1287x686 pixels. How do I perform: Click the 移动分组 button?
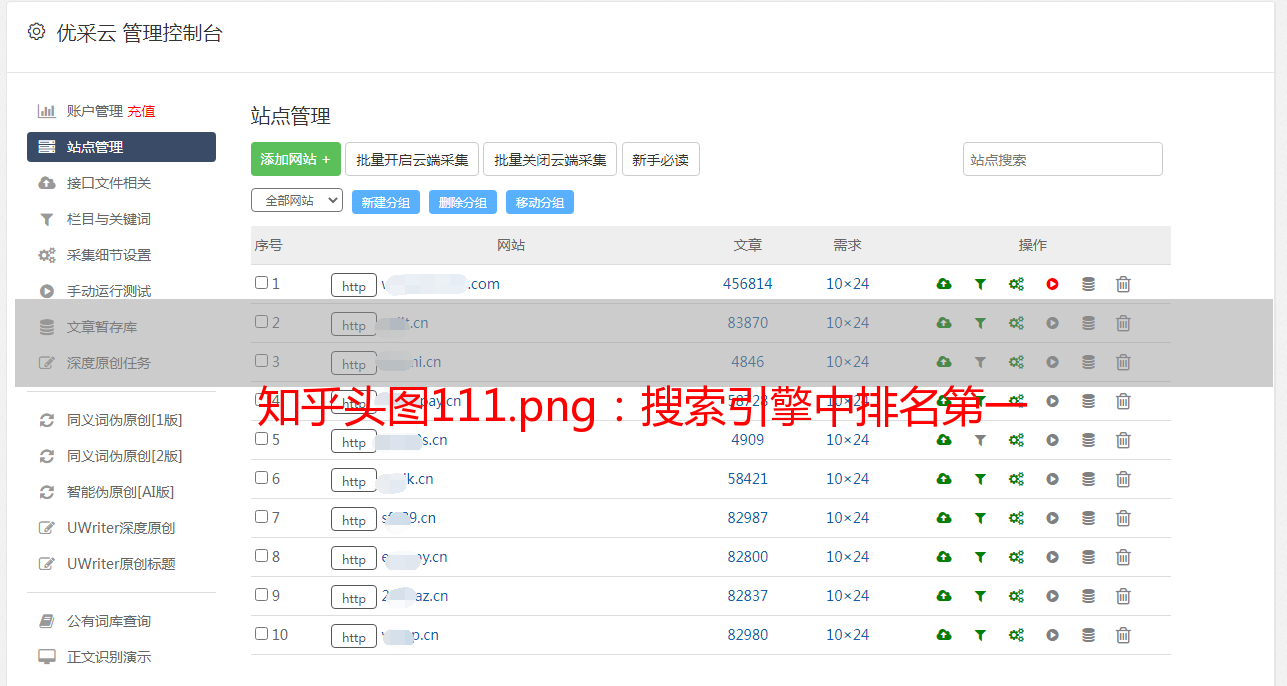[540, 202]
